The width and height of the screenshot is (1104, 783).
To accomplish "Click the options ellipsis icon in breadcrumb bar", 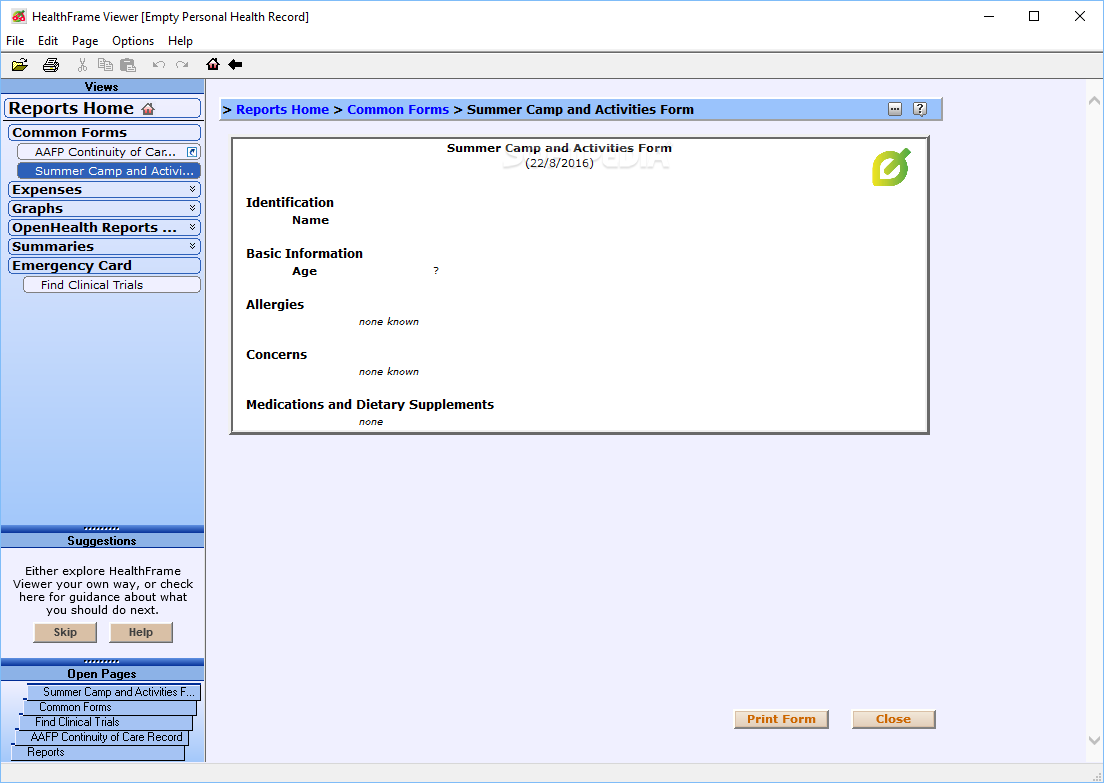I will [x=895, y=109].
